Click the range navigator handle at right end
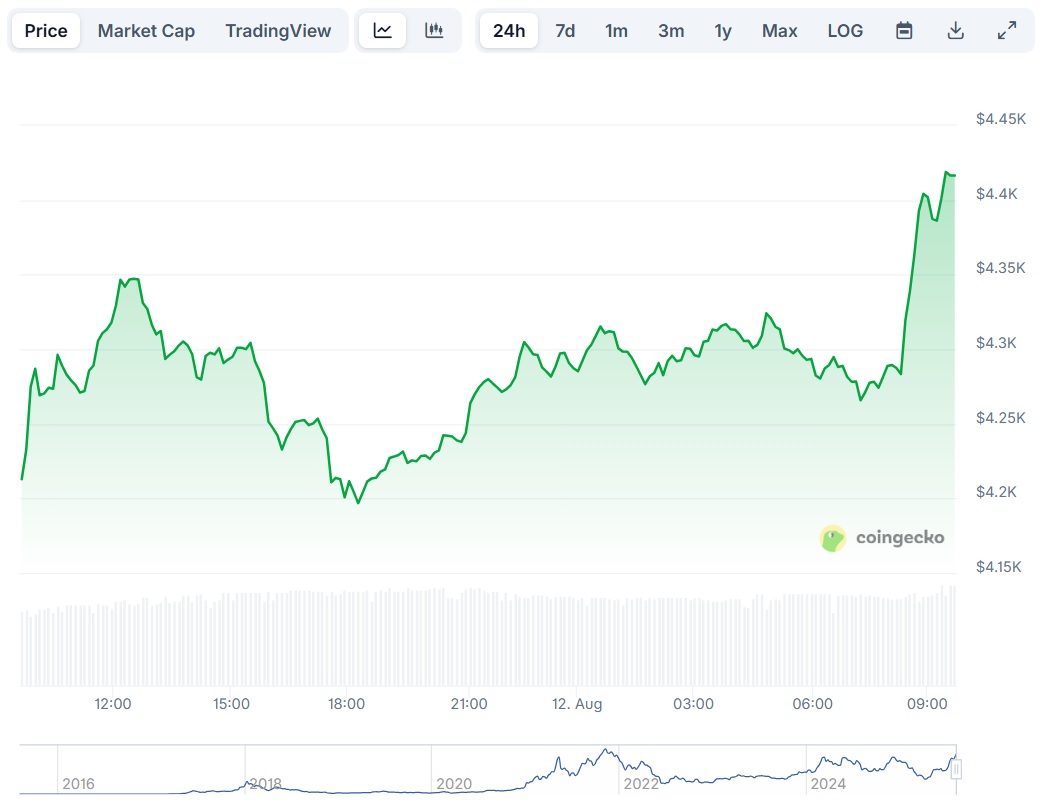This screenshot has height=810, width=1046. pyautogui.click(x=956, y=769)
